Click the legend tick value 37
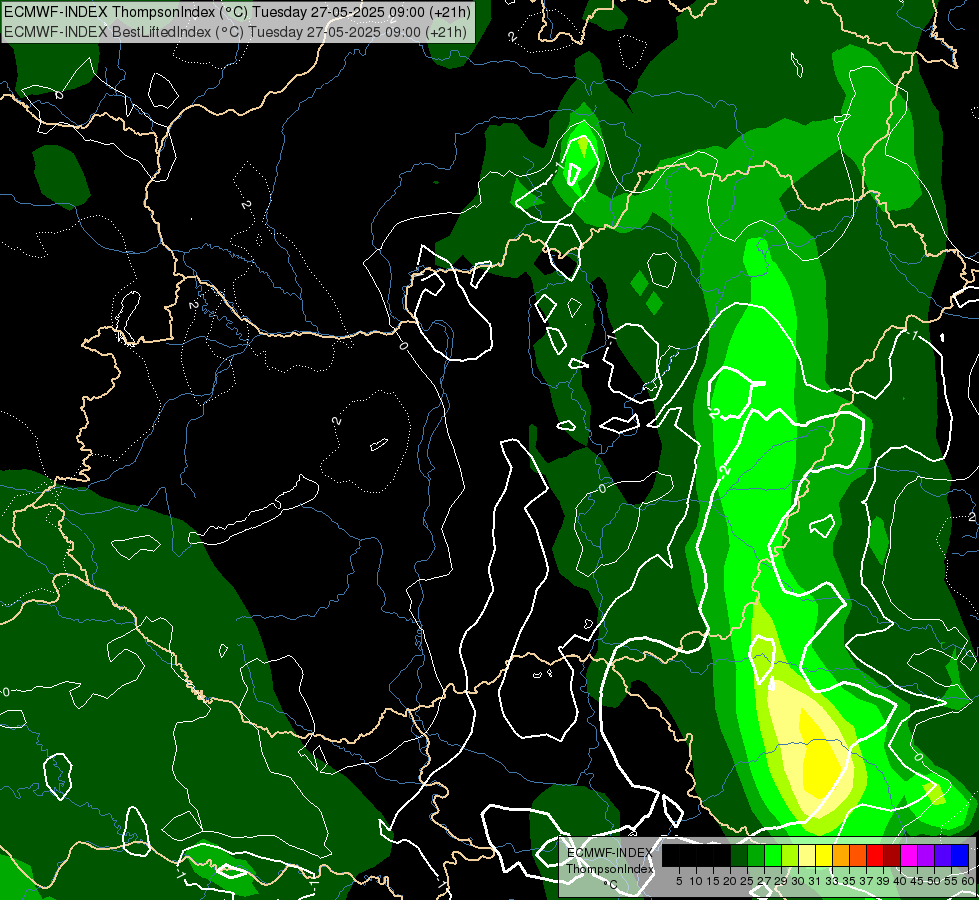Viewport: 979px width, 900px height. 867,881
